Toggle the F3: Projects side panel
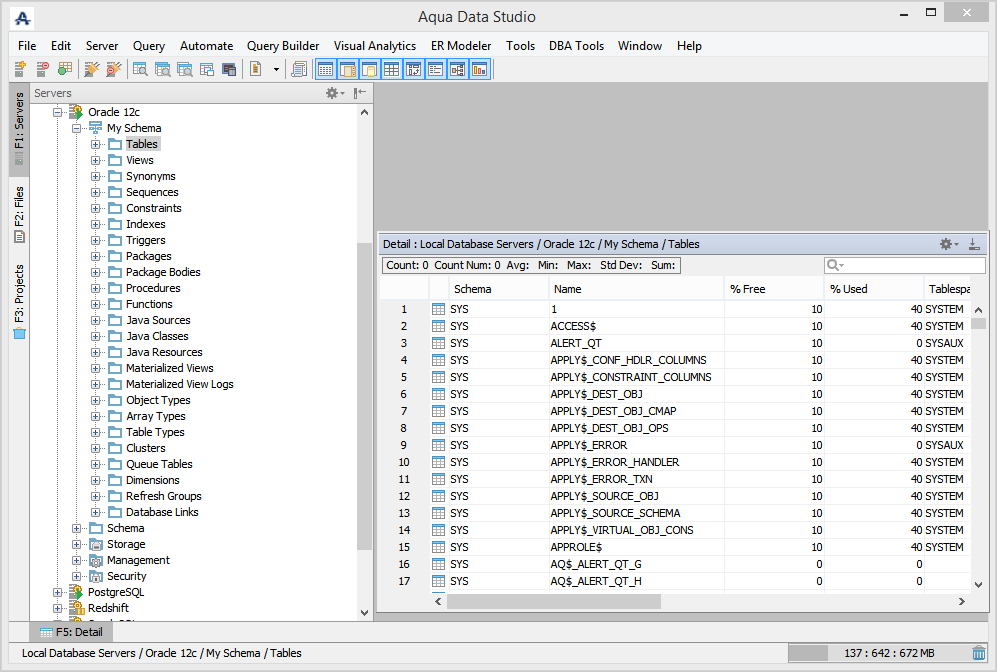 (19, 301)
